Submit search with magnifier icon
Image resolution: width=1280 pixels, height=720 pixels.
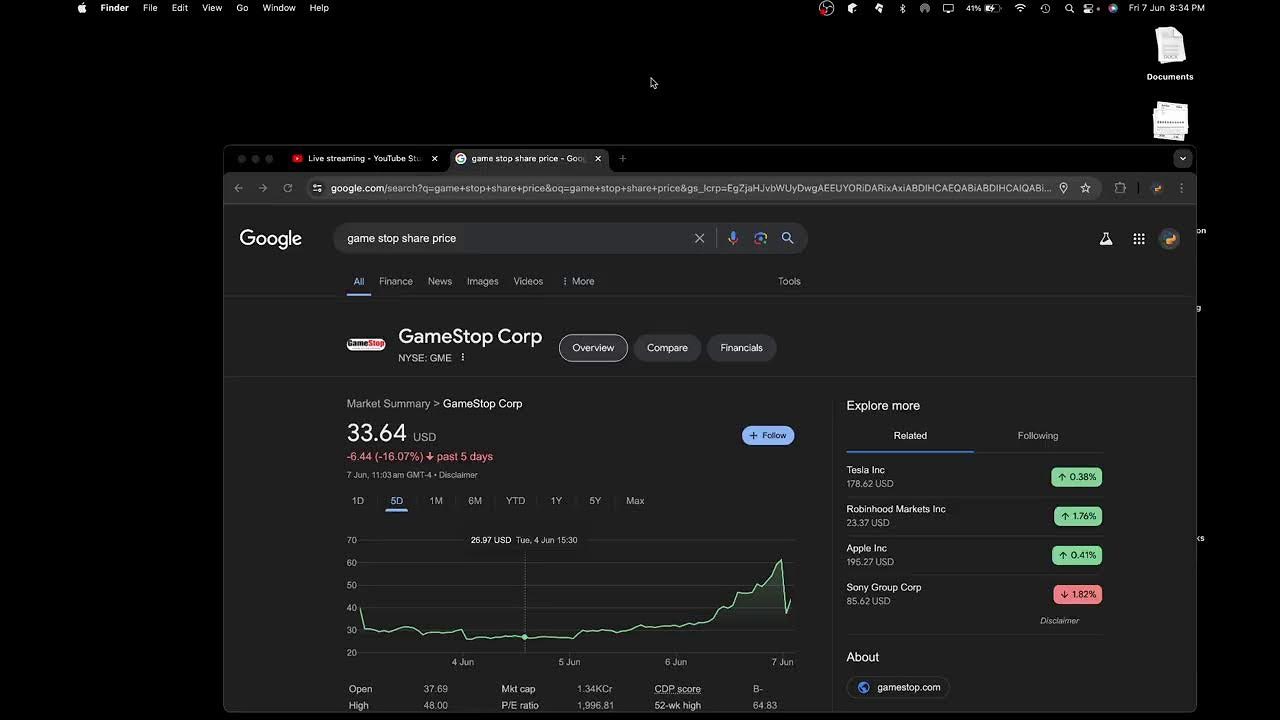coord(787,238)
